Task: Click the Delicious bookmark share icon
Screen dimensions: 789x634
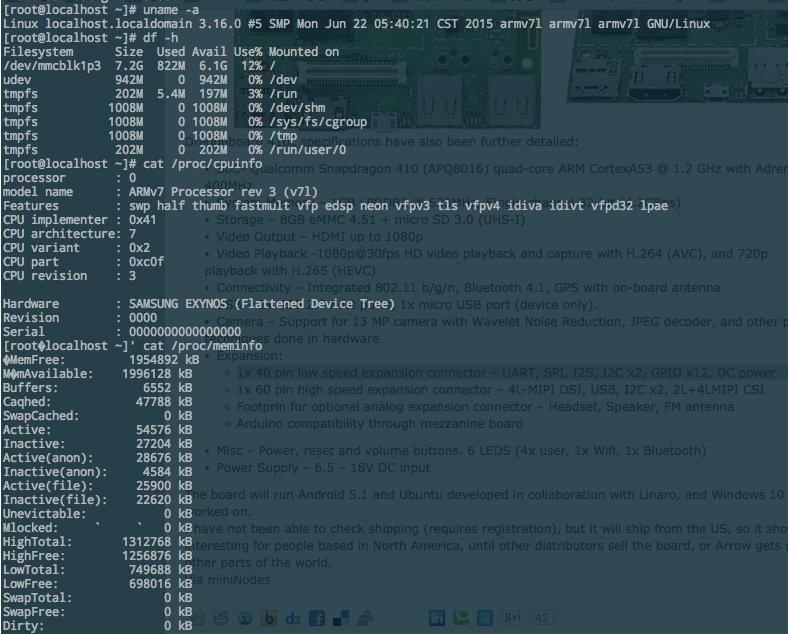Action: click(x=341, y=618)
